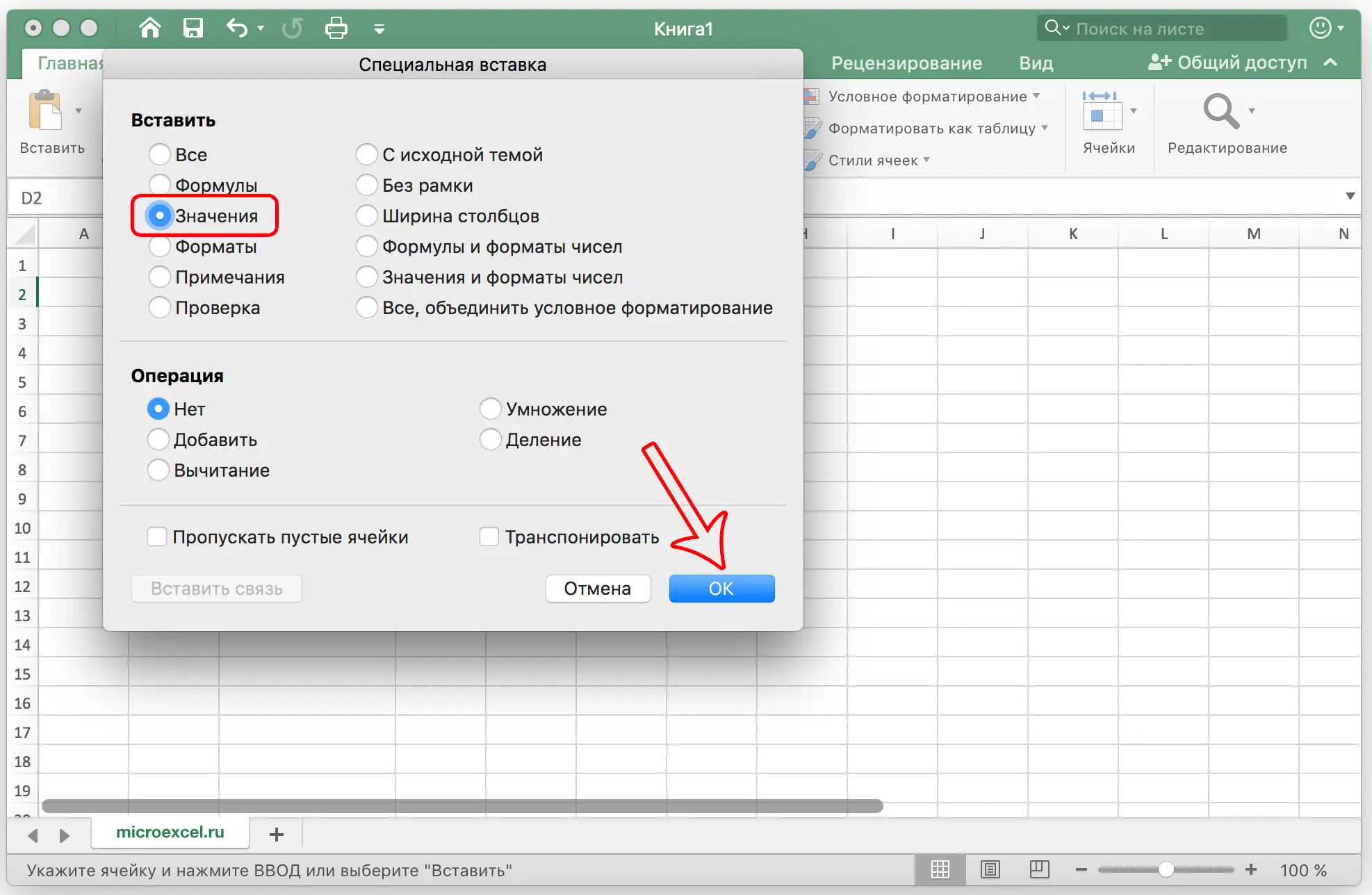Viewport: 1372px width, 895px height.
Task: Switch to Page Break preview icon
Action: point(1040,869)
